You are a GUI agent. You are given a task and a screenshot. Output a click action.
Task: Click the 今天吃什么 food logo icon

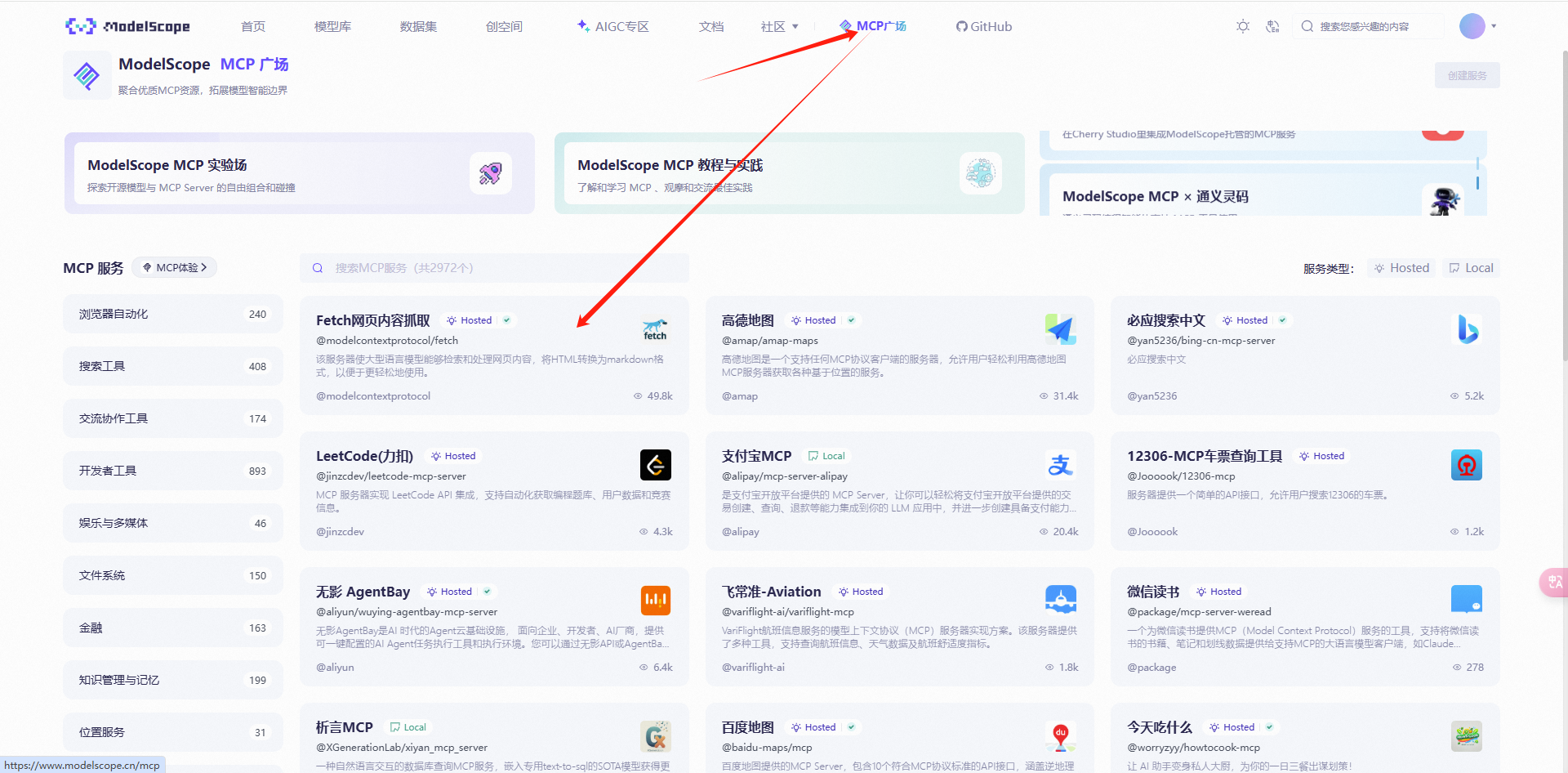[x=1467, y=736]
